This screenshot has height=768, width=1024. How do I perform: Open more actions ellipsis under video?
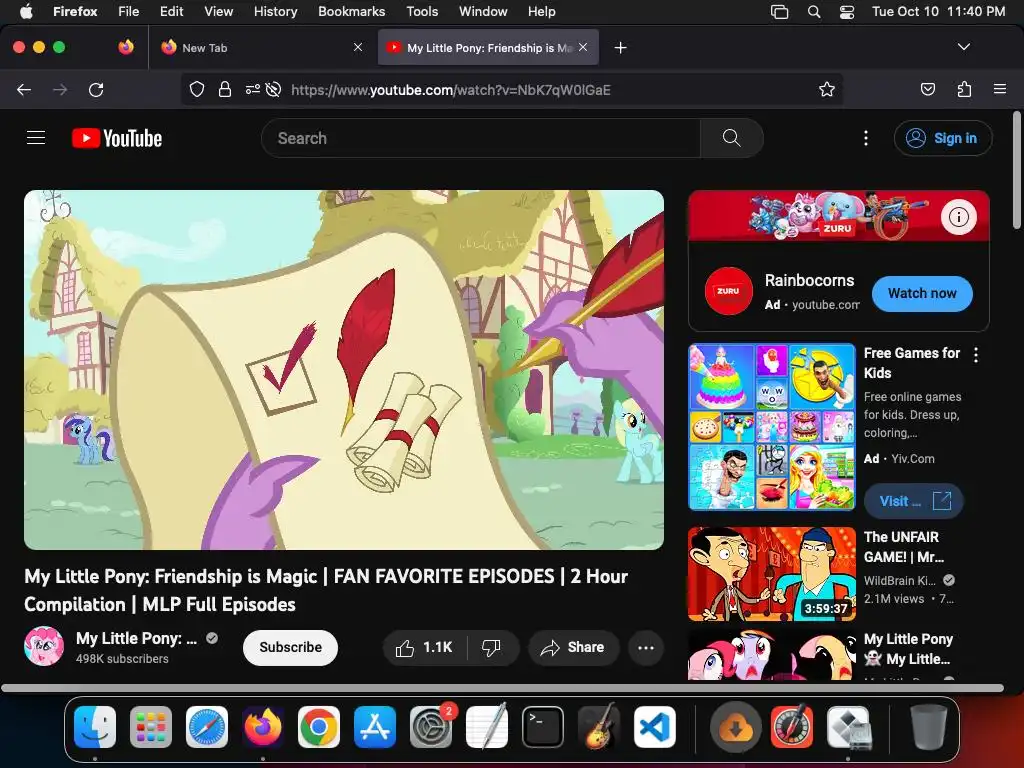(646, 648)
